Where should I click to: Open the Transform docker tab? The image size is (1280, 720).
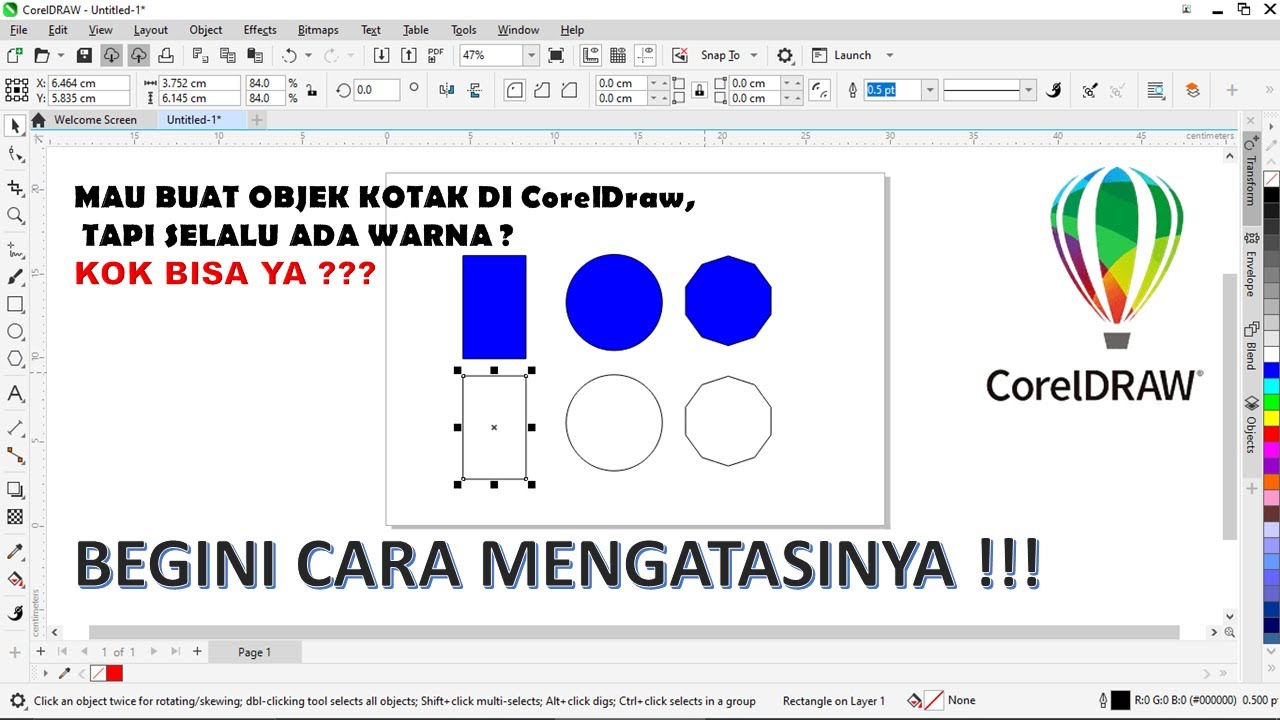click(x=1251, y=172)
